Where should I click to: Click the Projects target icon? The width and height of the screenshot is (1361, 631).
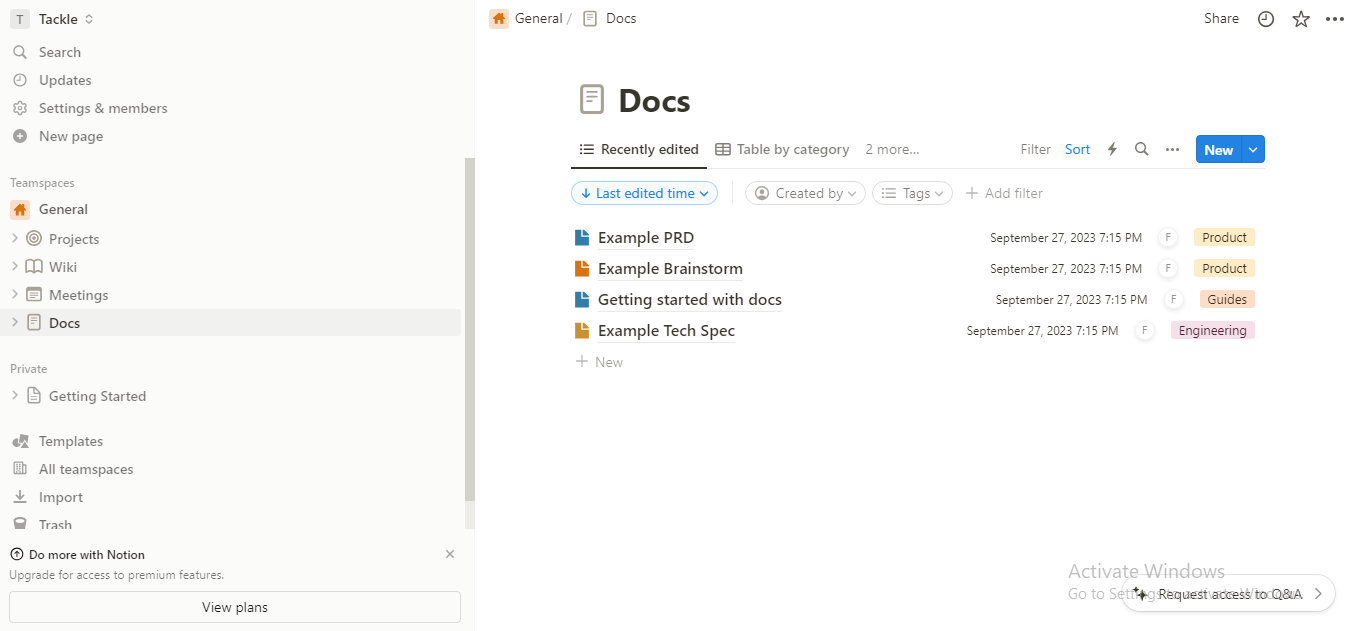(34, 239)
